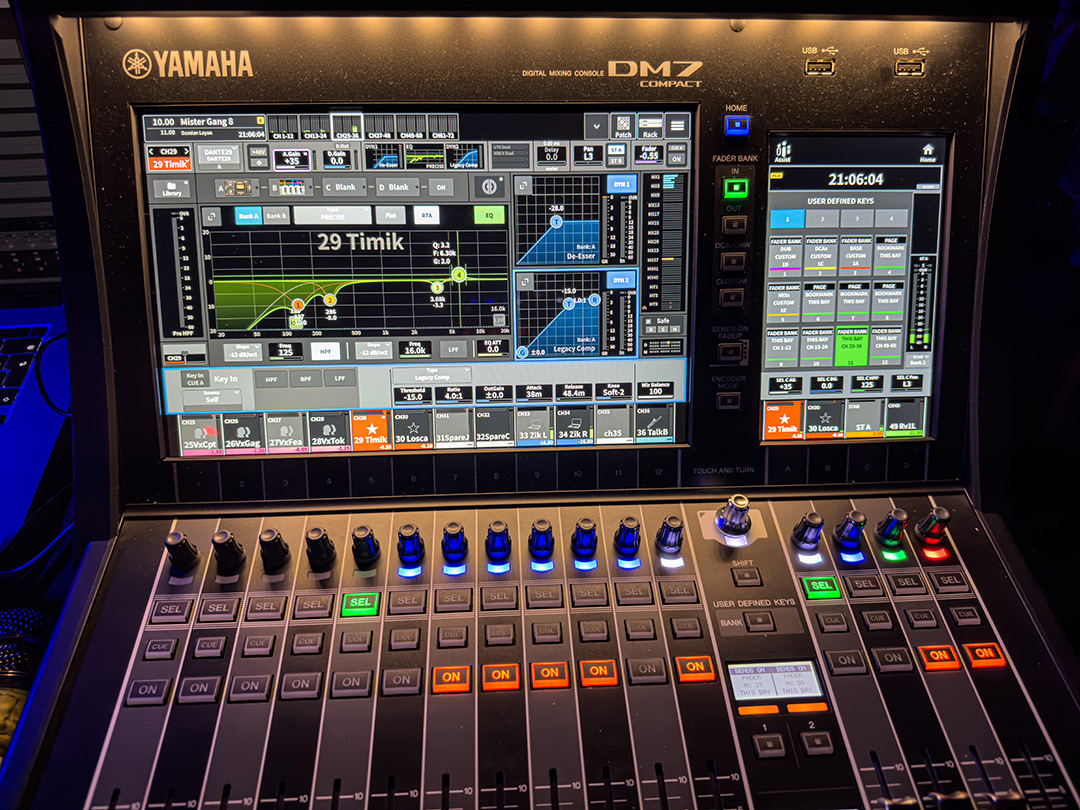The width and height of the screenshot is (1080, 810).
Task: Tap the Fader Bank CH 49-60 user key
Action: (x=886, y=346)
